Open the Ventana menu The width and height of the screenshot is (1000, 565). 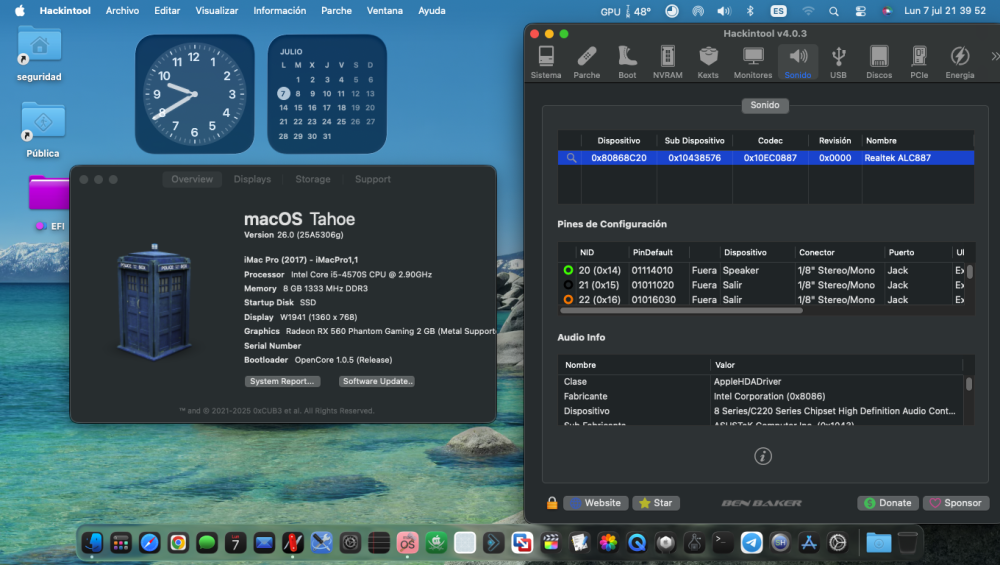click(x=385, y=11)
